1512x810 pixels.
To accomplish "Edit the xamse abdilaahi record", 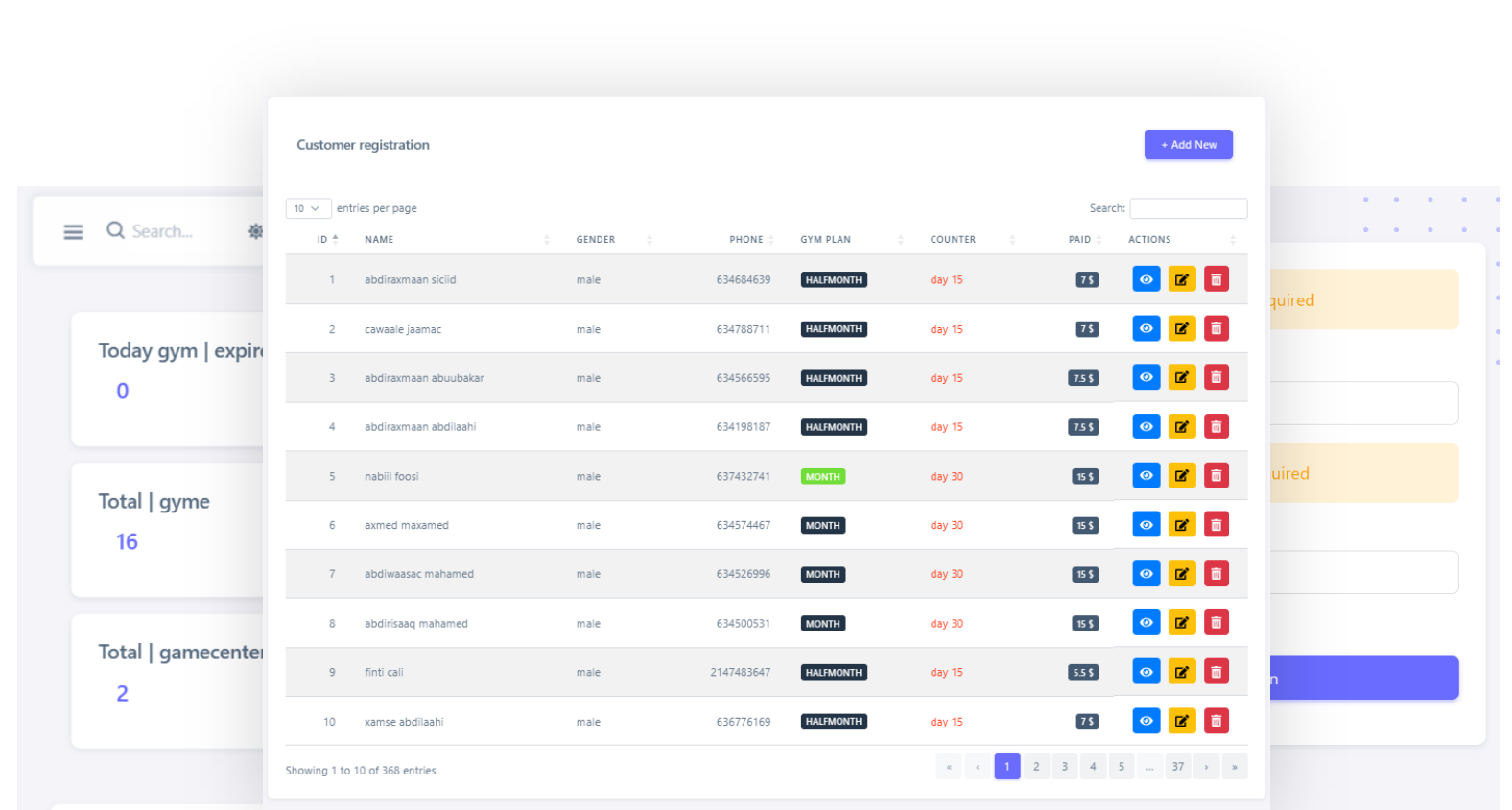I will [x=1182, y=721].
